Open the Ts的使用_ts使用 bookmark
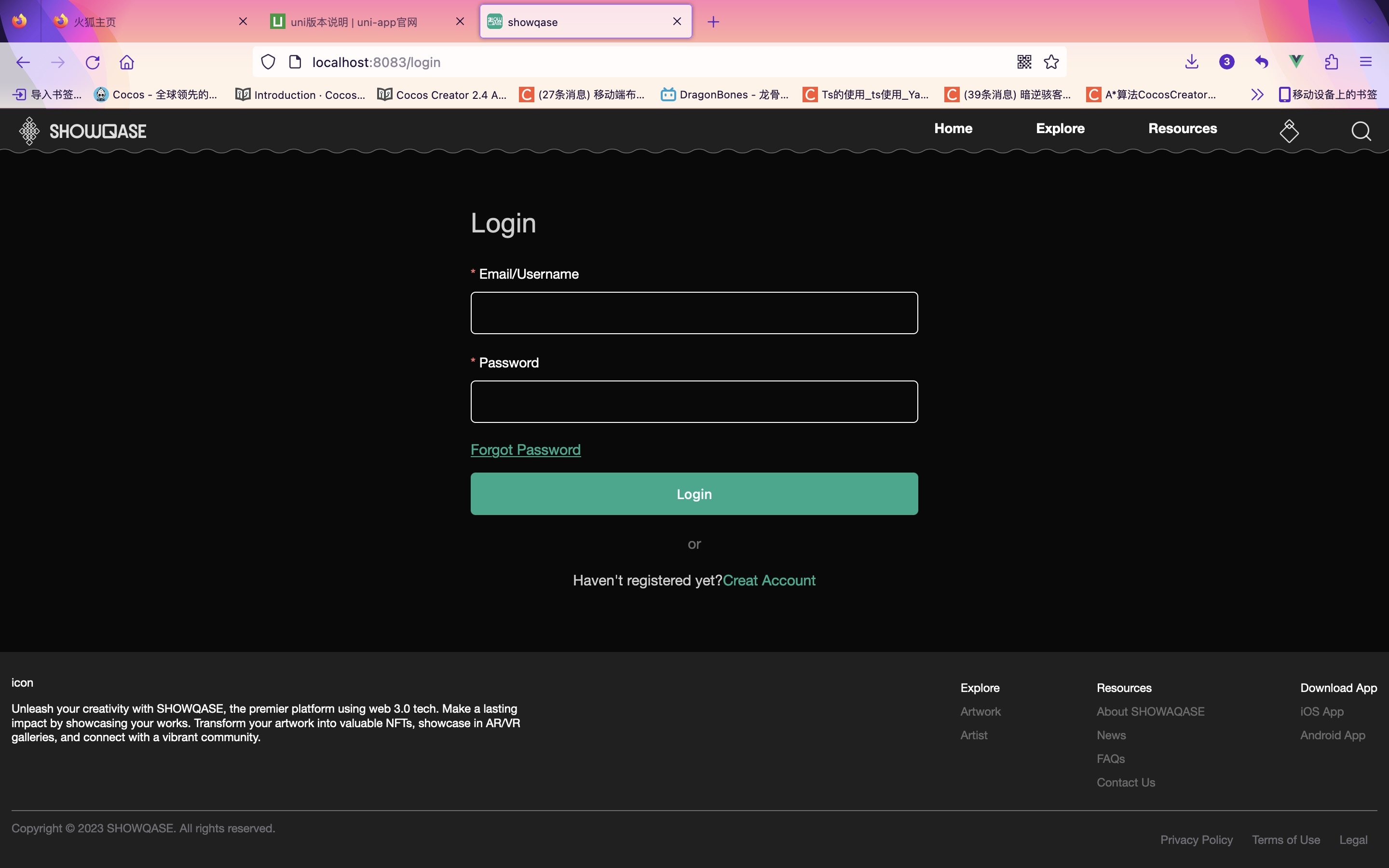The width and height of the screenshot is (1389, 868). (x=866, y=94)
